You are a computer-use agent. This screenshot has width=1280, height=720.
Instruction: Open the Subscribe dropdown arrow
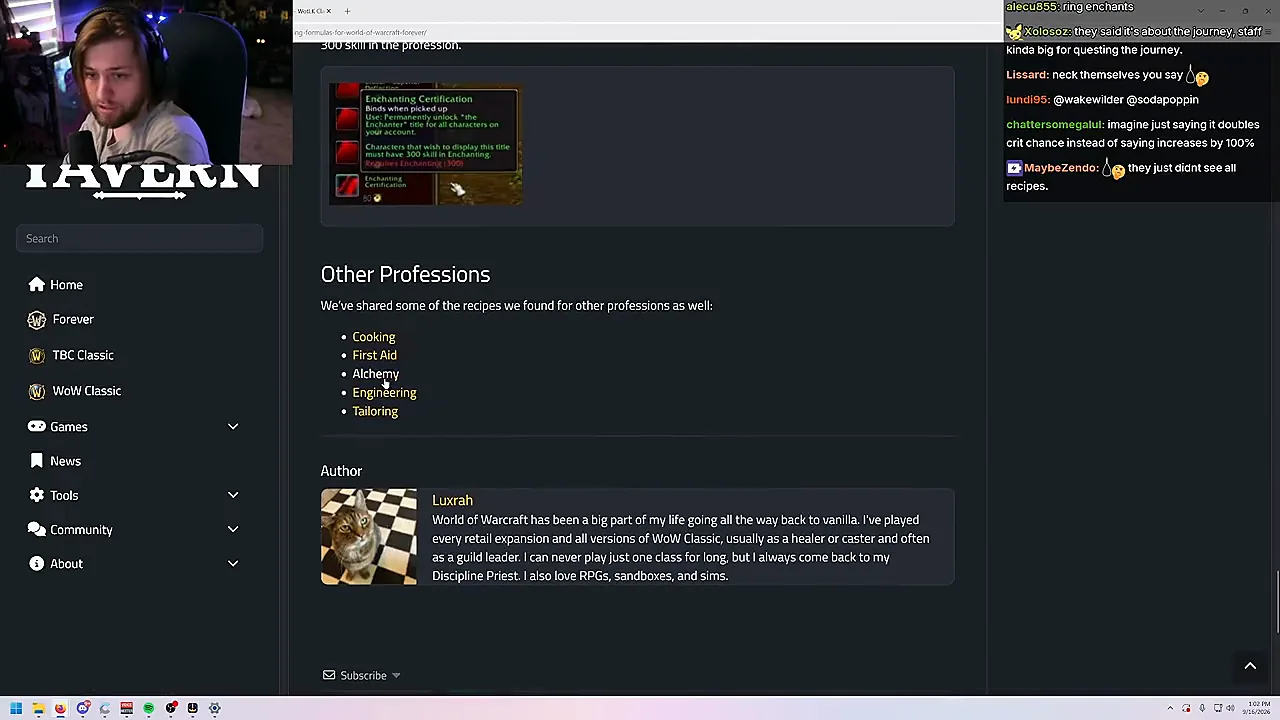point(396,676)
